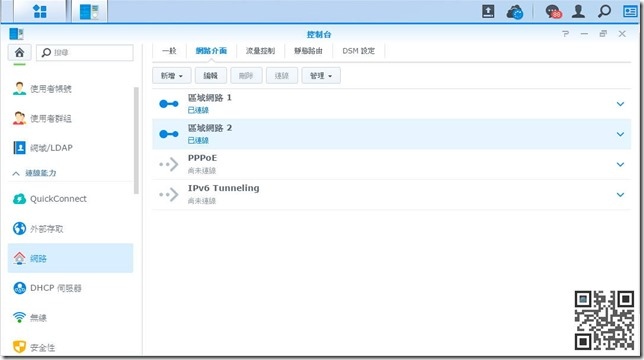Click the 已連線 status under 區域網路 1
The height and width of the screenshot is (360, 644).
198,110
